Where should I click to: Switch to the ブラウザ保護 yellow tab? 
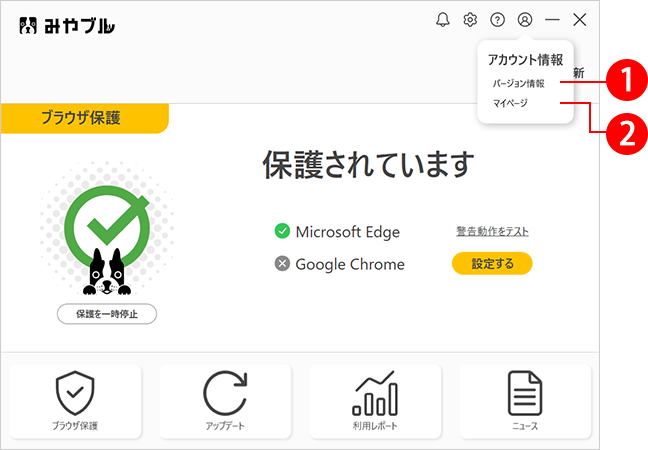(x=84, y=118)
